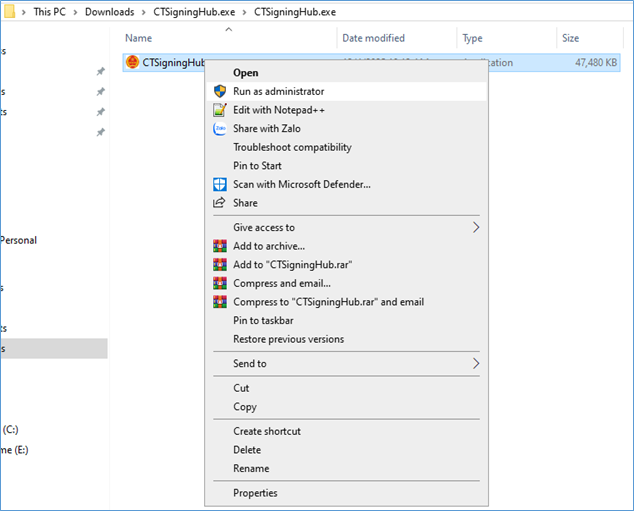The image size is (634, 511).
Task: Click Downloads in the address breadcrumb
Action: coord(109,12)
